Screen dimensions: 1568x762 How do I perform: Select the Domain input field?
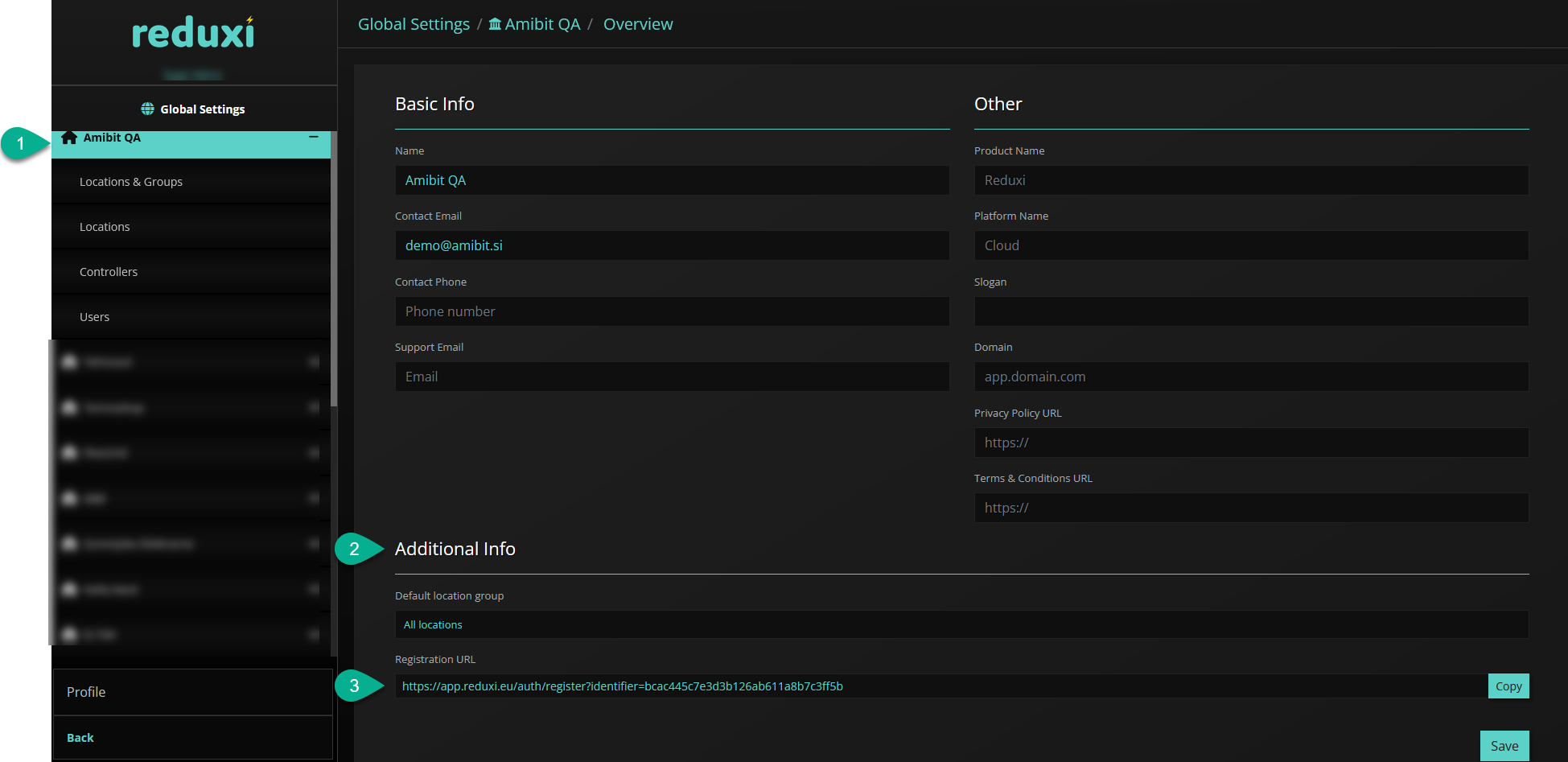pos(1251,377)
